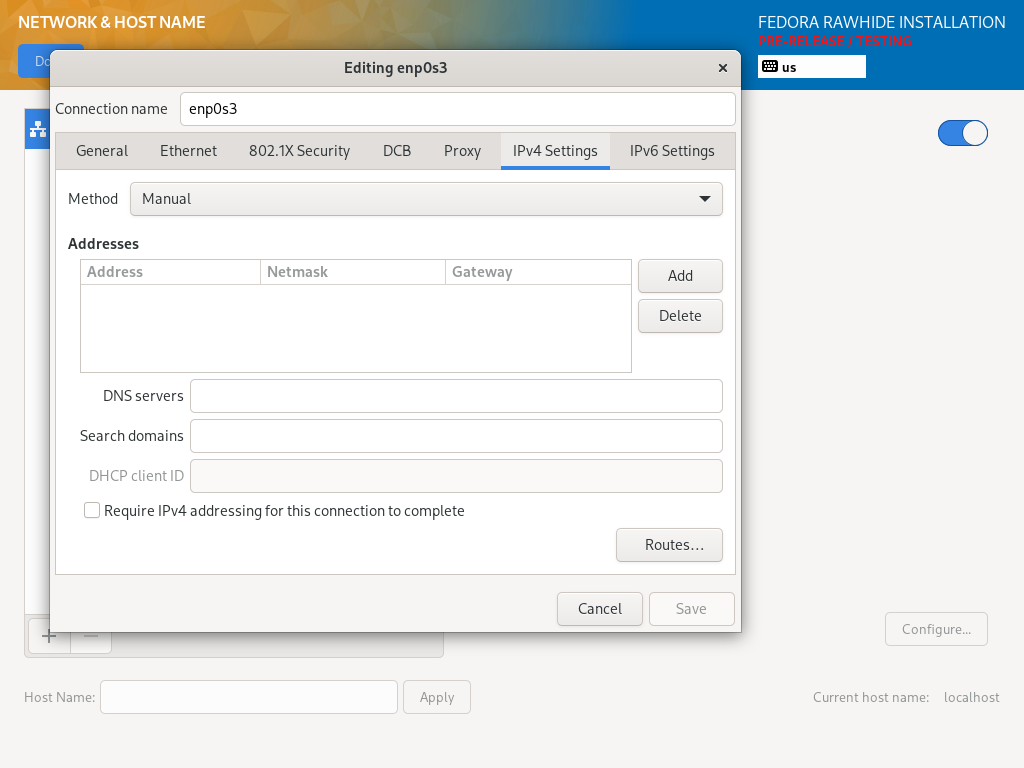The width and height of the screenshot is (1024, 768).
Task: Click the DHCP client ID field
Action: [x=456, y=475]
